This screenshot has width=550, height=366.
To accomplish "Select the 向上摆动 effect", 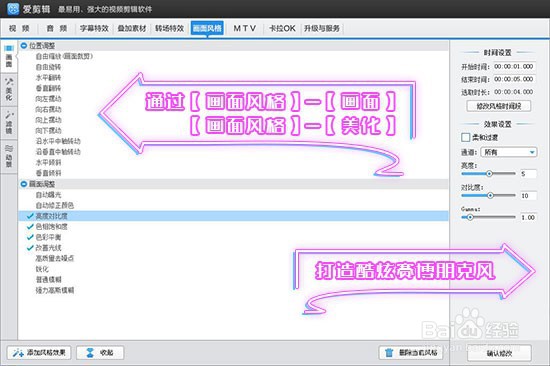I will point(48,120).
